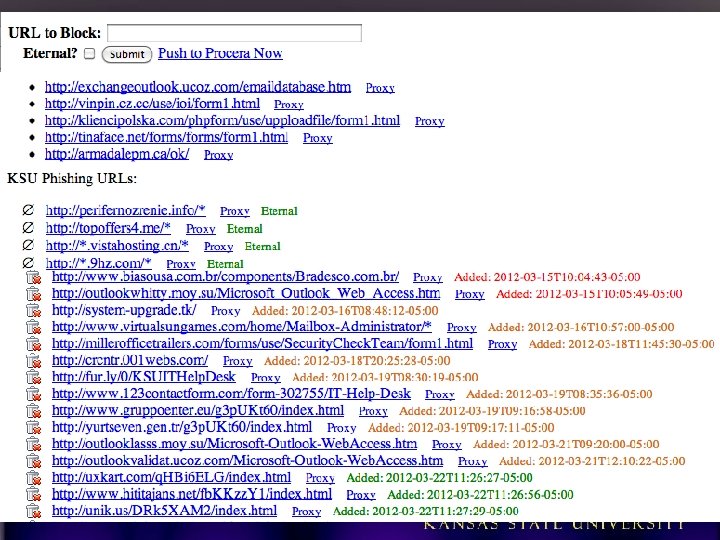This screenshot has width=720, height=540.
Task: Click Proxy next to unik.us
Action: pyautogui.click(x=307, y=512)
